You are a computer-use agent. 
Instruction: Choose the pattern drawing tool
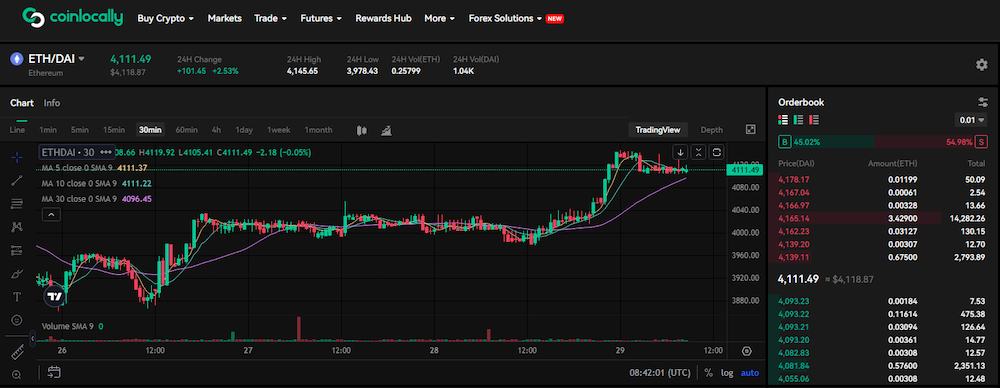coord(17,227)
